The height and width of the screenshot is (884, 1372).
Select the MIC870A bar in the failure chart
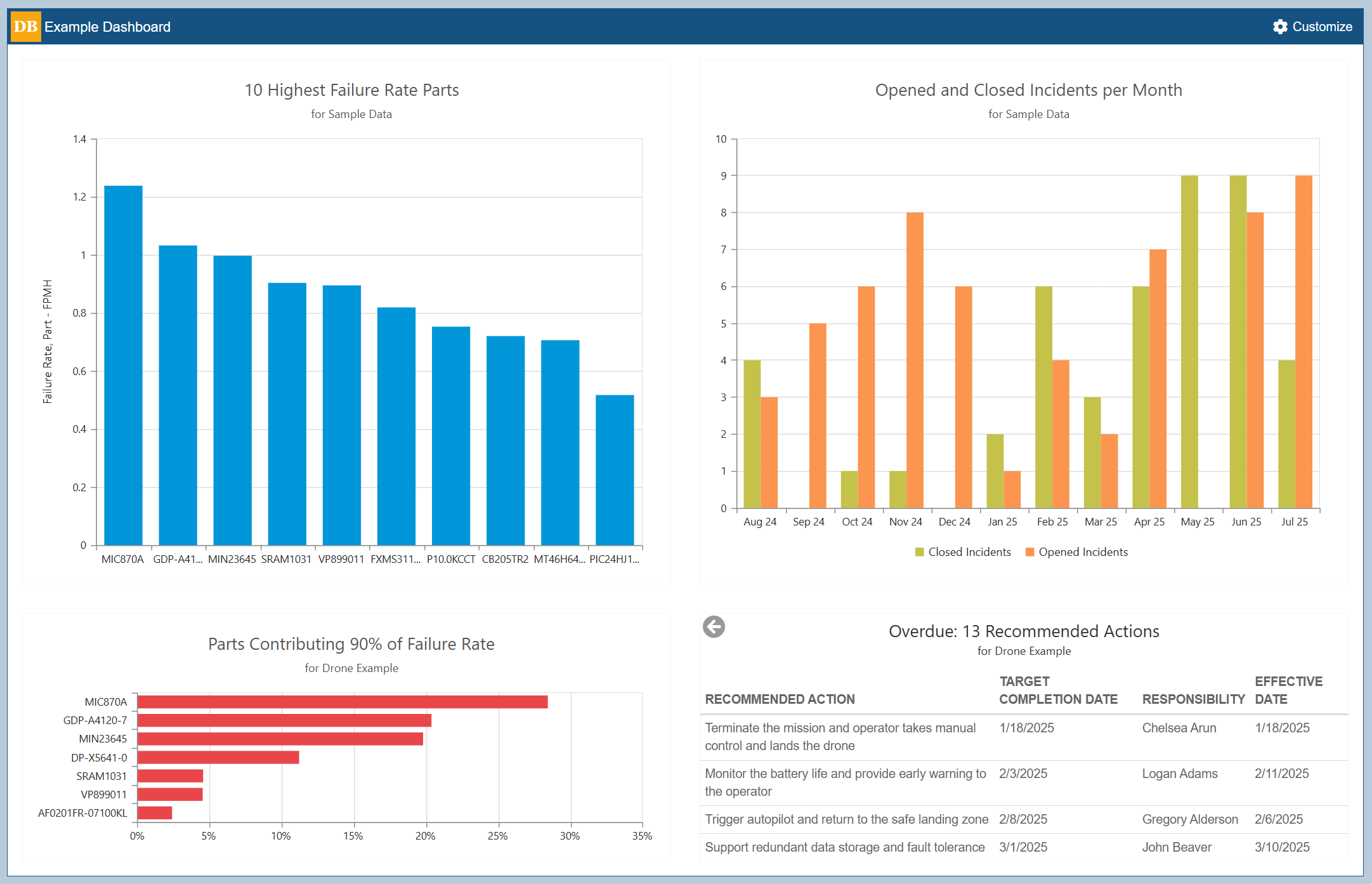tap(124, 362)
